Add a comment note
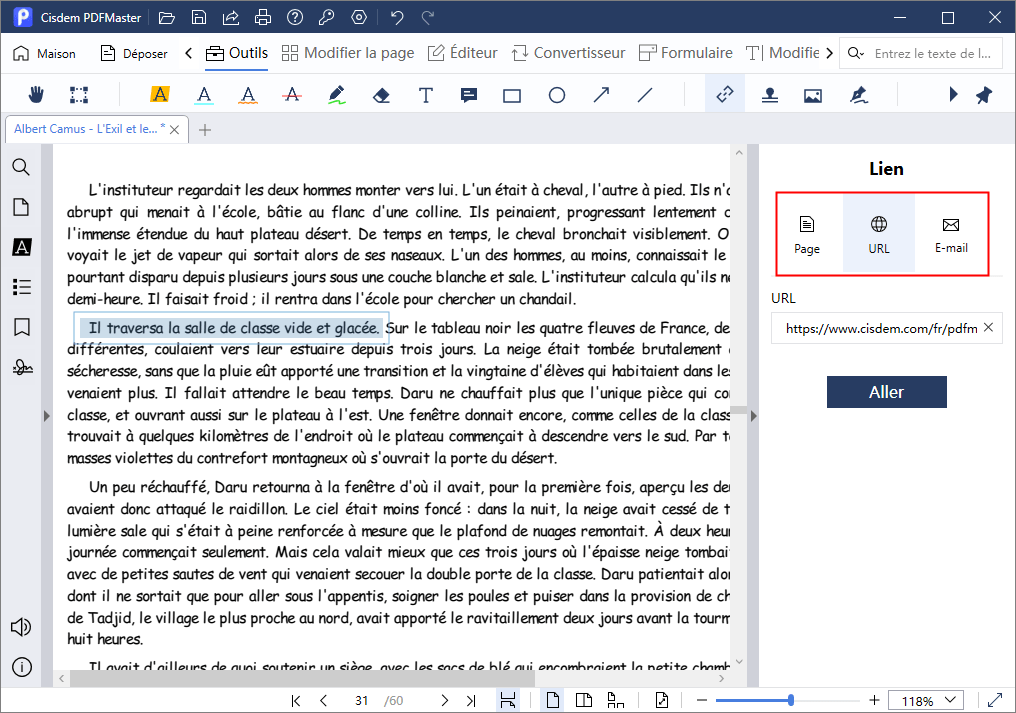Viewport: 1016px width, 713px height. [468, 95]
